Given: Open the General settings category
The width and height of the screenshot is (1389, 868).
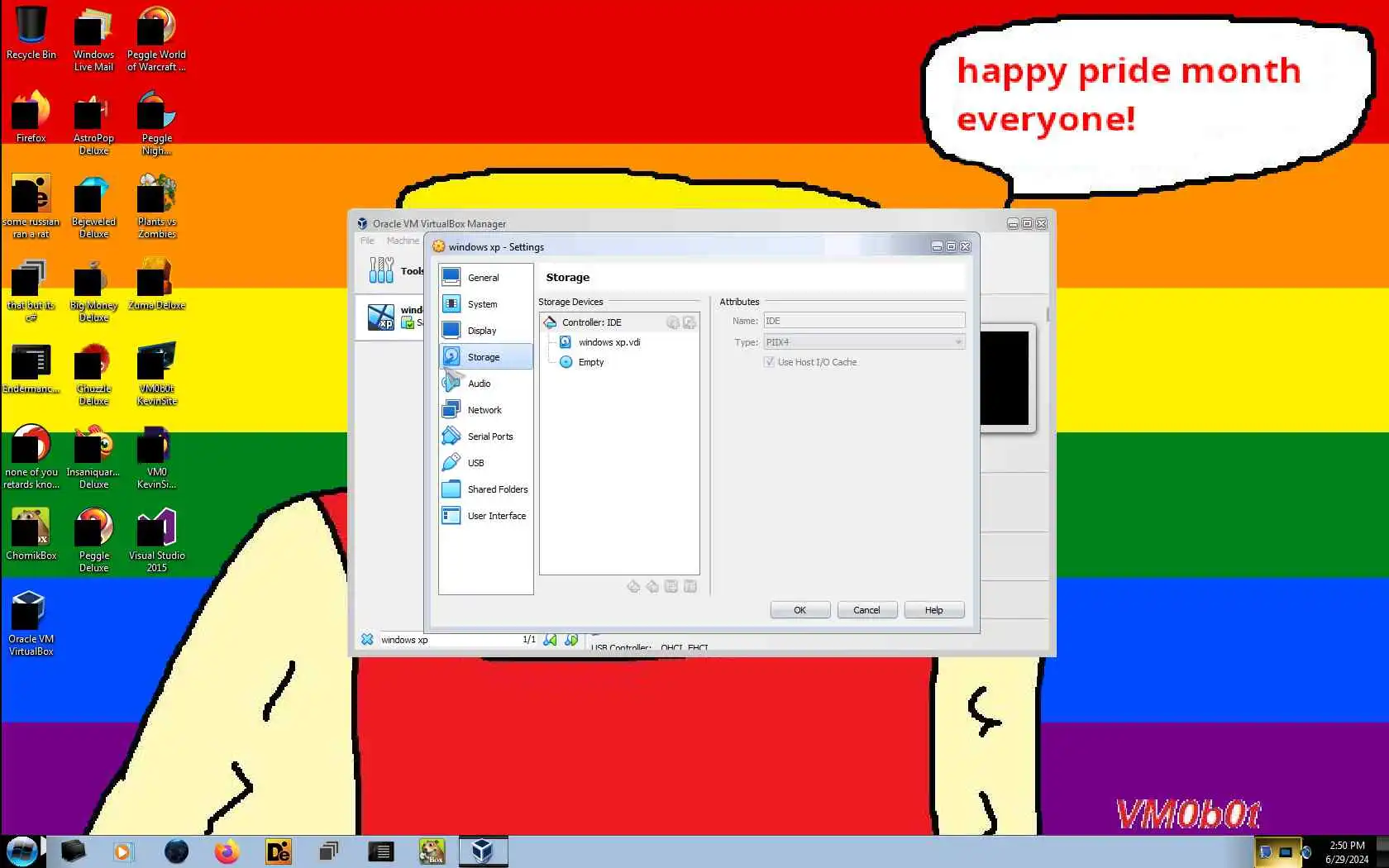Looking at the screenshot, I should (485, 278).
